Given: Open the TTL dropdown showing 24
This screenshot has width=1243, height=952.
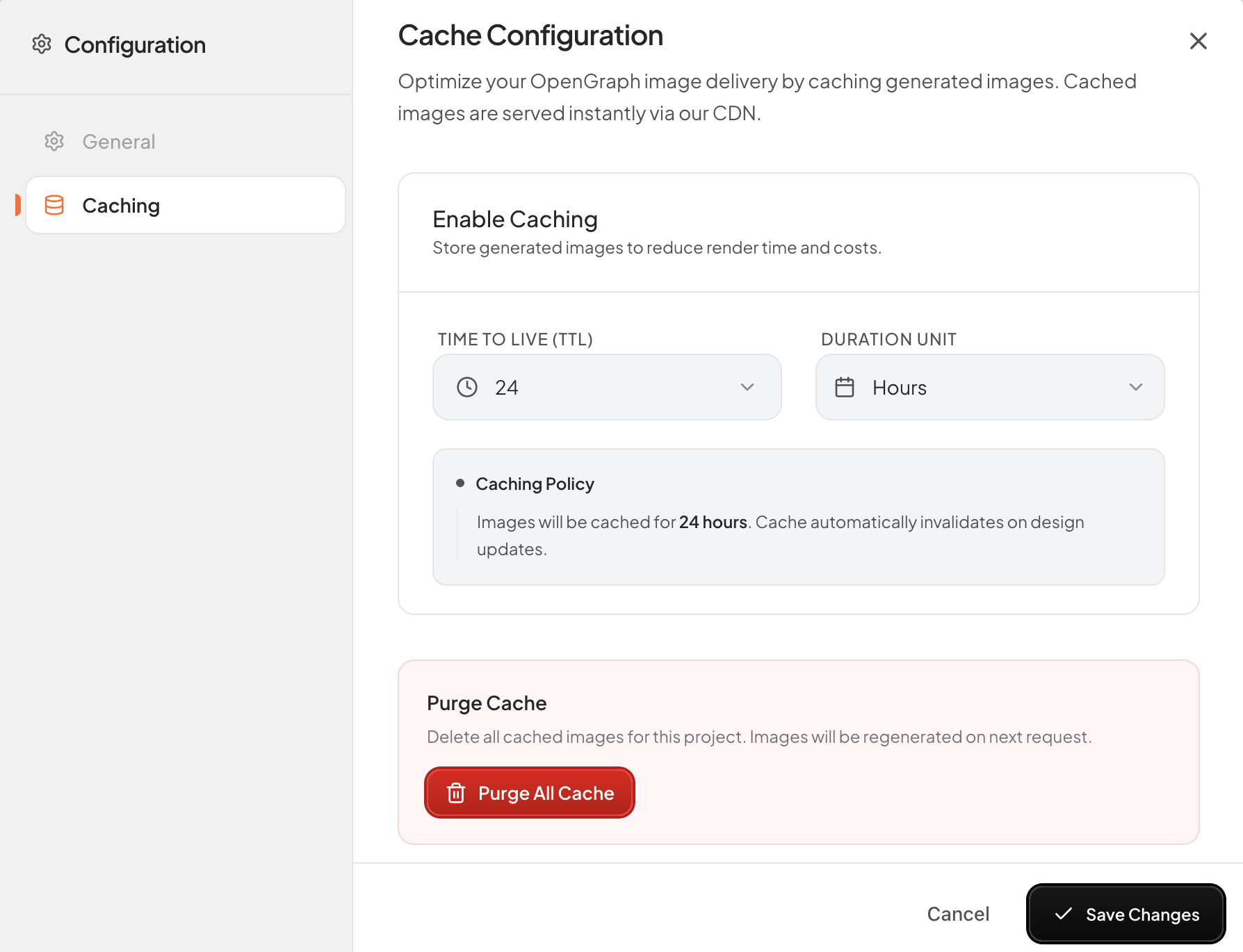Looking at the screenshot, I should 606,387.
